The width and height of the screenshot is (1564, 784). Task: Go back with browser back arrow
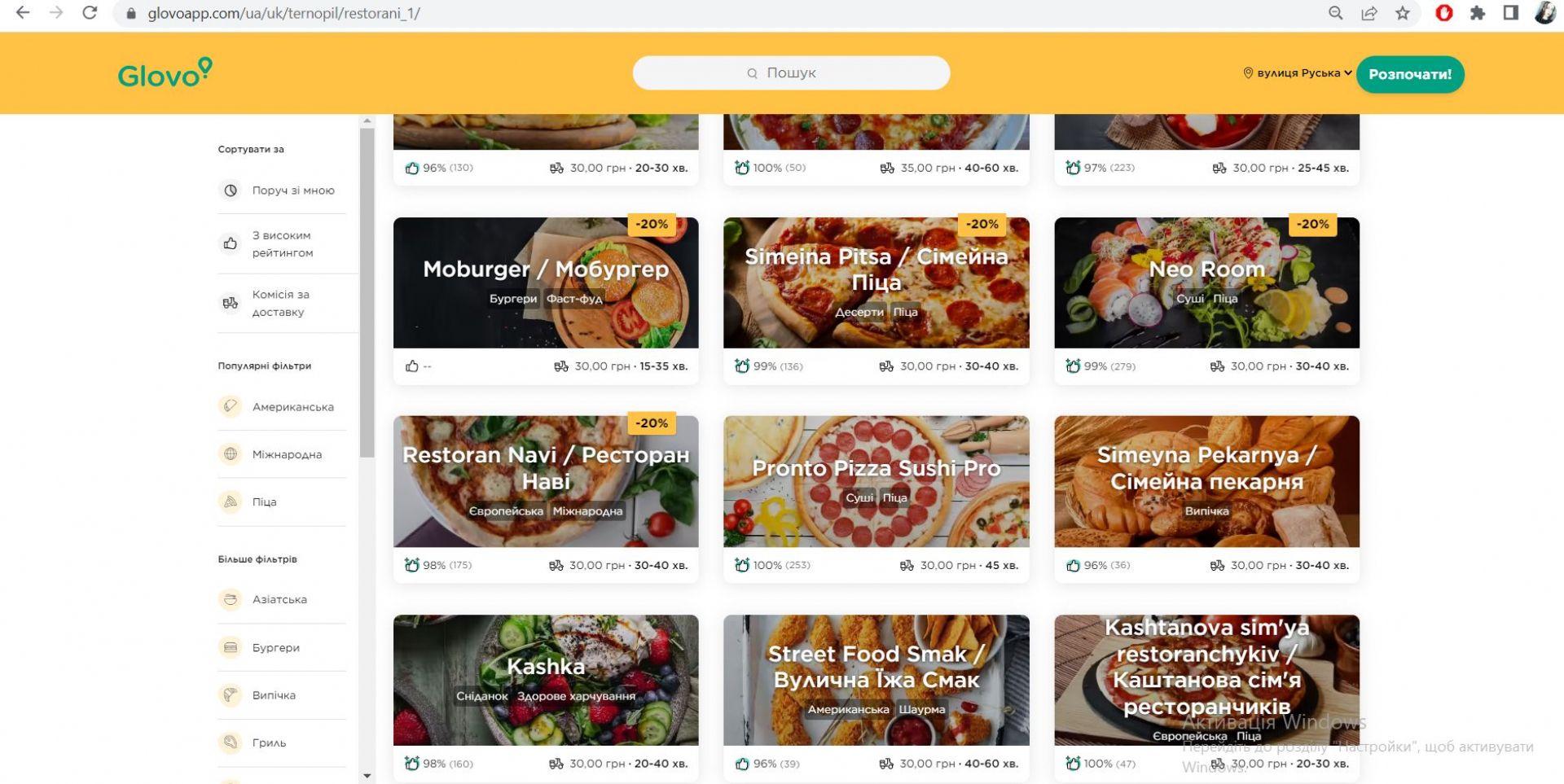(23, 13)
